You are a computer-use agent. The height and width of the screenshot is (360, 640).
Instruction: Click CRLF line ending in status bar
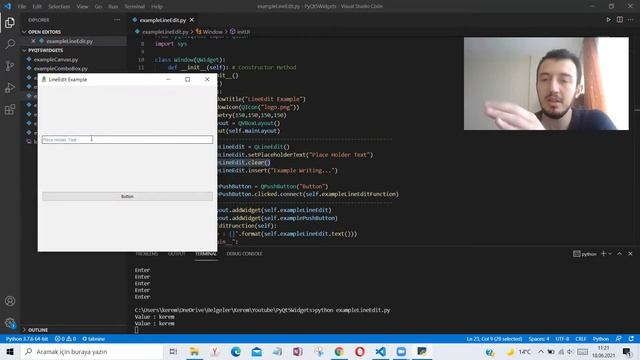[x=580, y=339]
